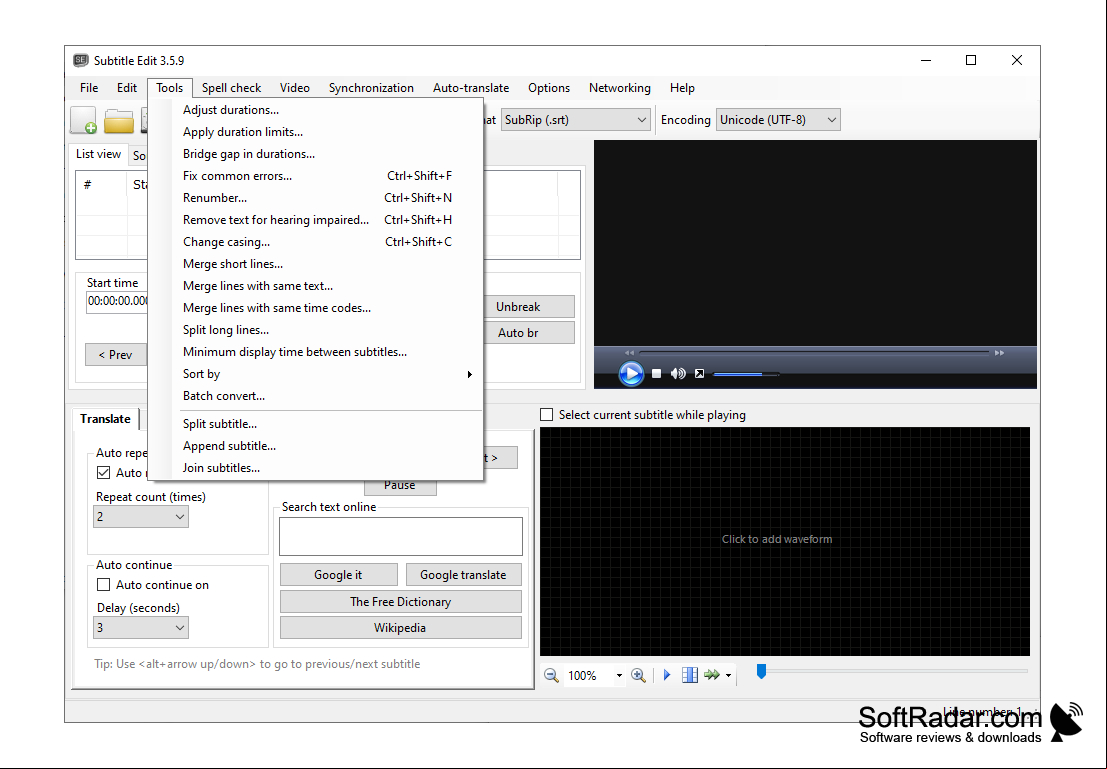The image size is (1107, 769).
Task: Choose Append subtitle...
Action: pos(326,446)
